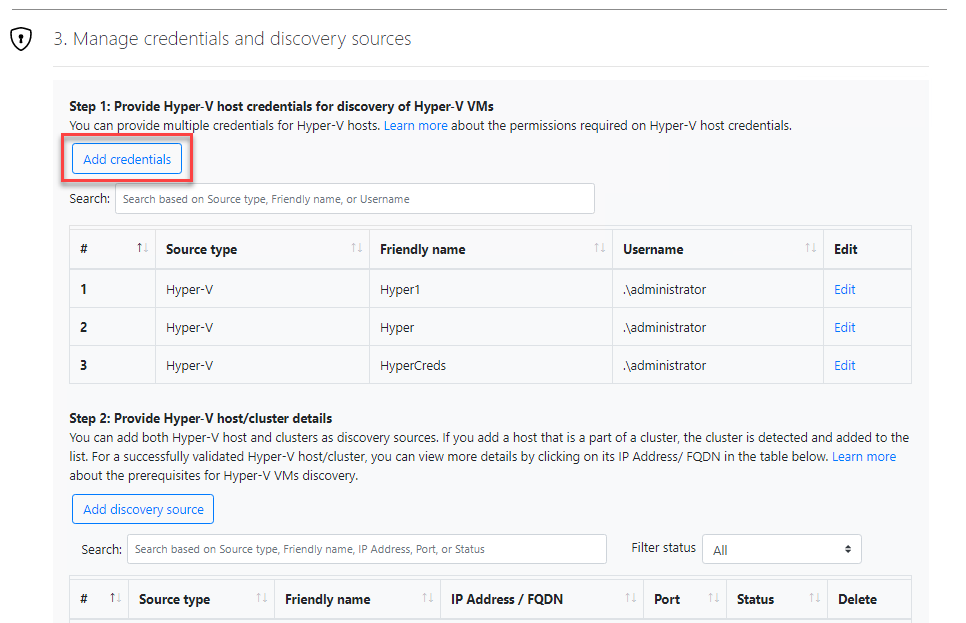Edit the Hyper credential row 2
The width and height of the screenshot is (966, 623).
point(844,327)
